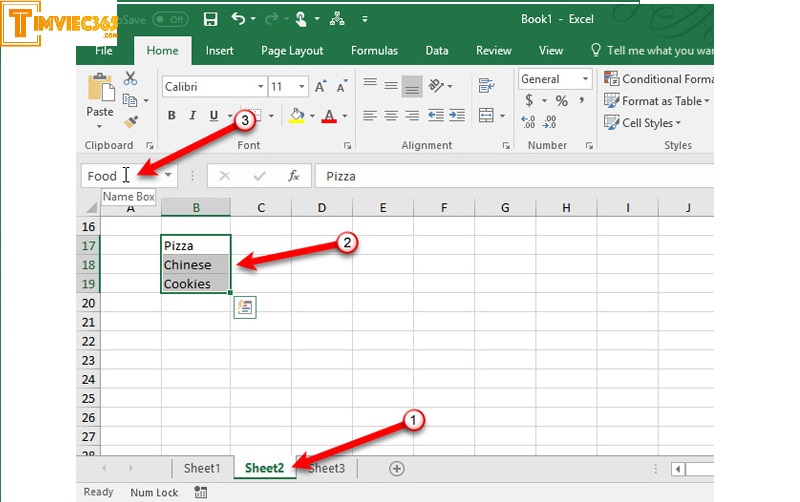
Task: Open the Calibri font name dropdown
Action: 261,87
